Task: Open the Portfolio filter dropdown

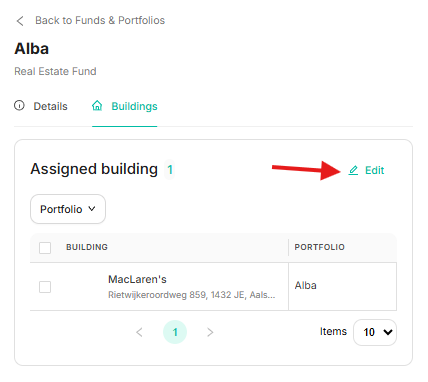Action: tap(68, 209)
